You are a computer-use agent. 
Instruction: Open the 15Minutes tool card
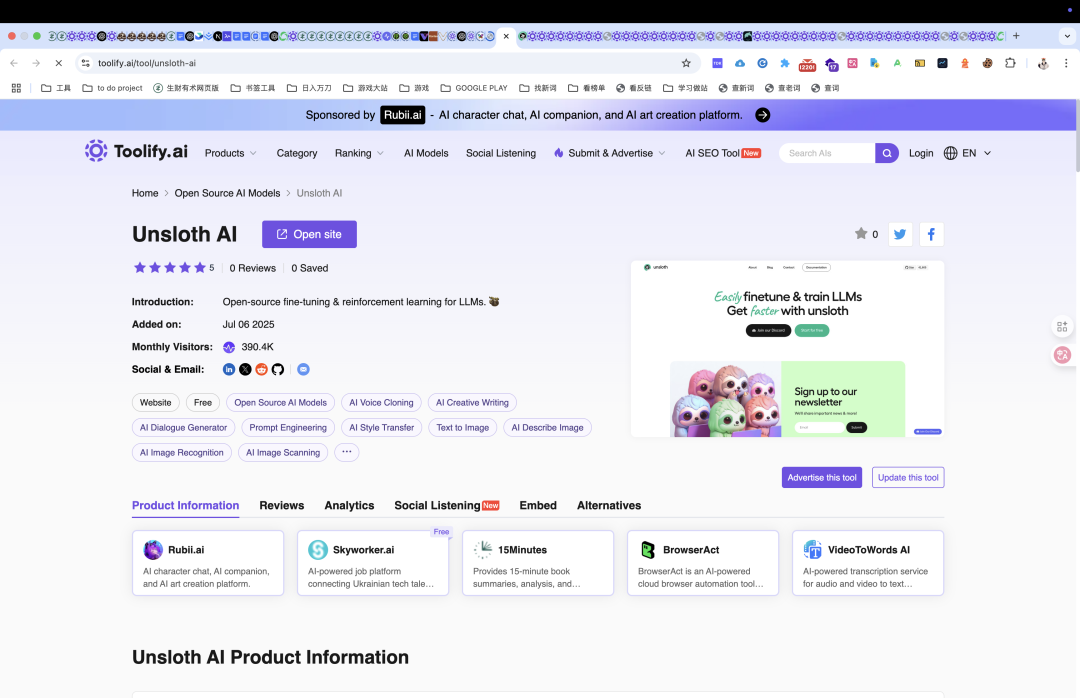click(x=538, y=563)
